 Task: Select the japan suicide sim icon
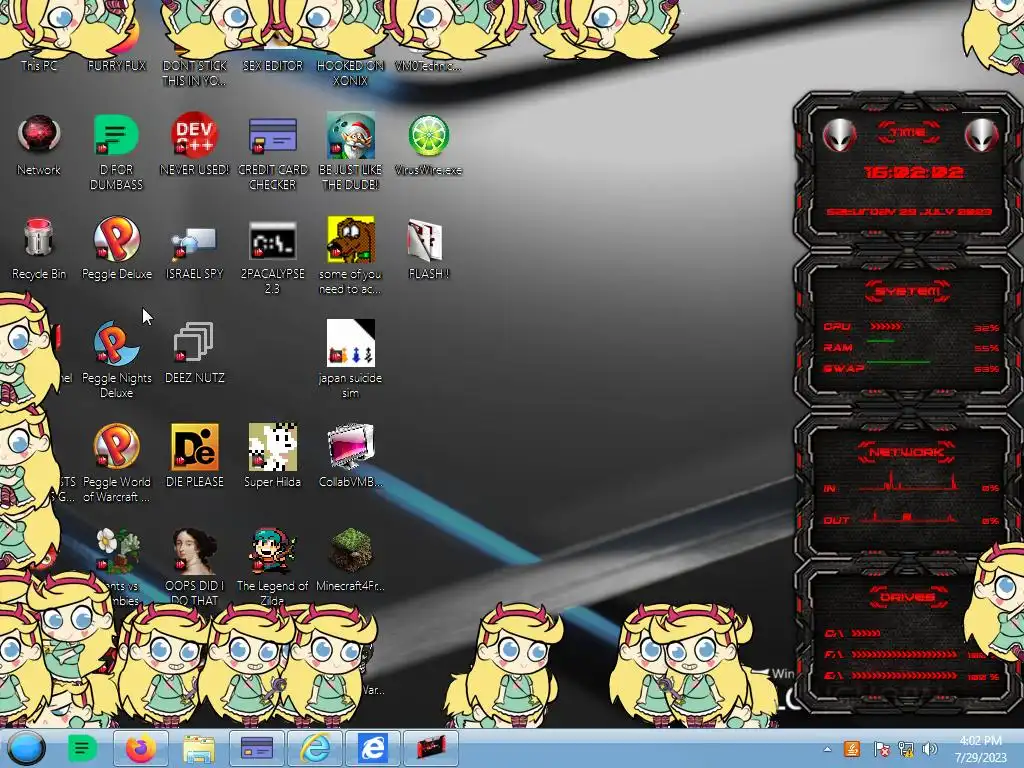click(x=351, y=360)
